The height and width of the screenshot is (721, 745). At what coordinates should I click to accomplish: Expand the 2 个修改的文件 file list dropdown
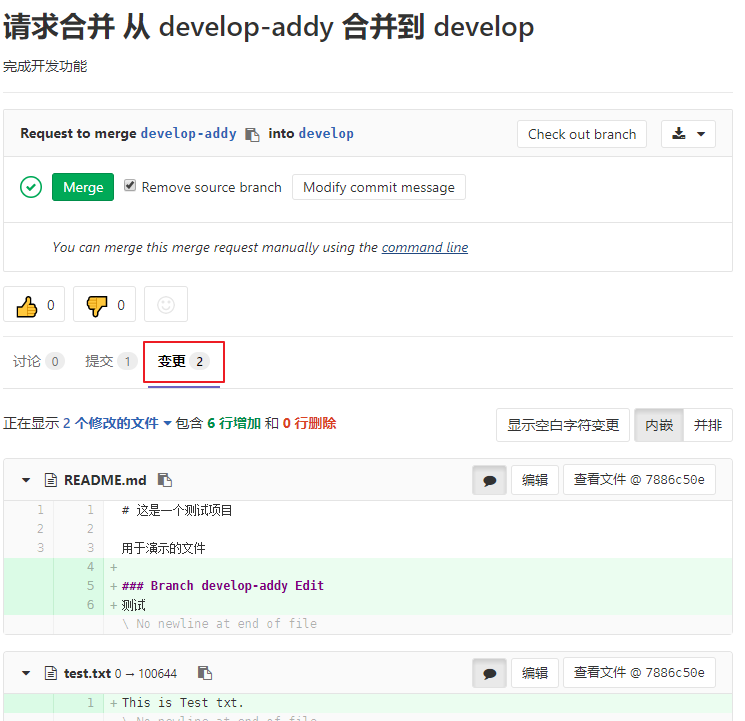(x=117, y=424)
